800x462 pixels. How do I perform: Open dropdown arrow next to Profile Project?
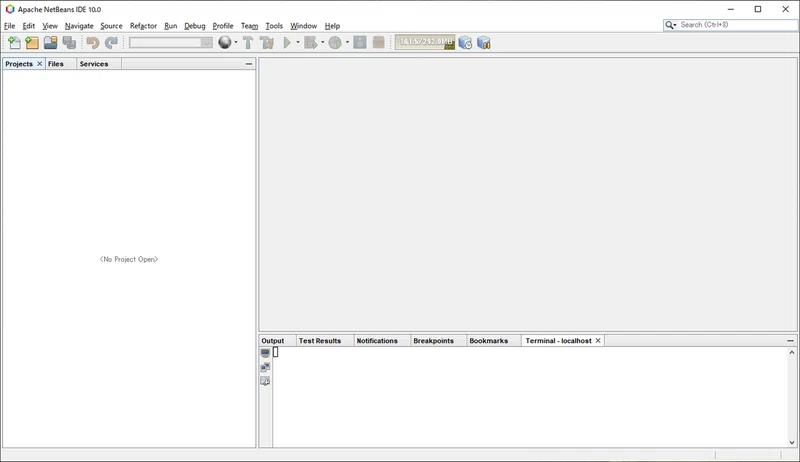point(347,43)
